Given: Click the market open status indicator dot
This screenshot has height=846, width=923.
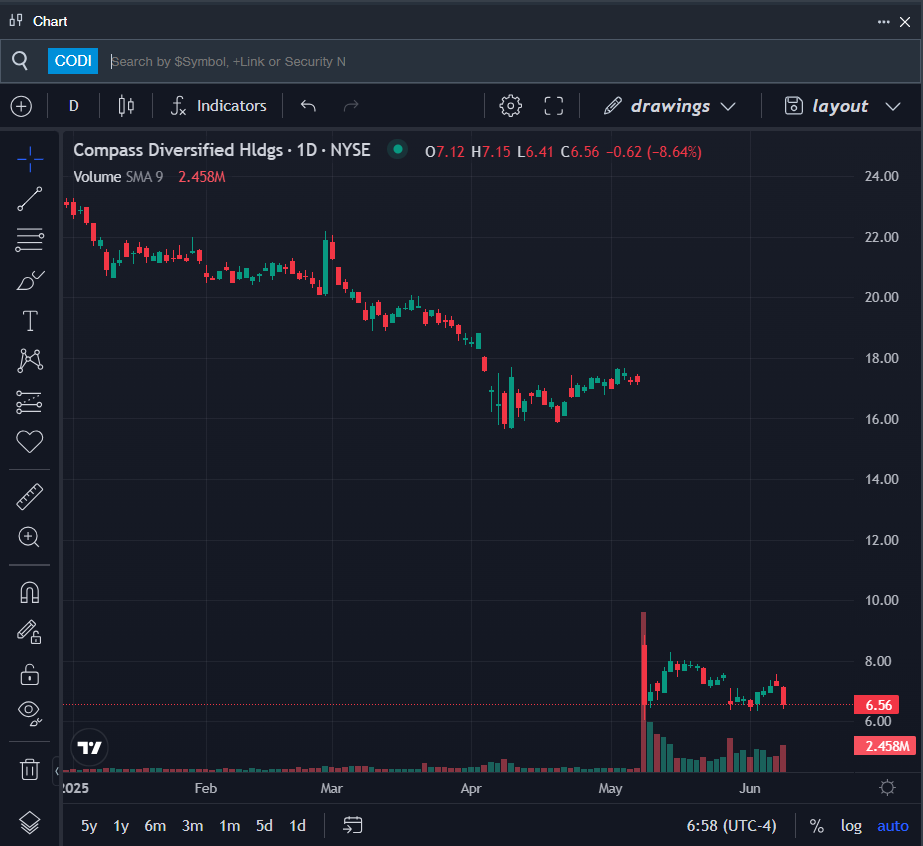Looking at the screenshot, I should [x=398, y=150].
